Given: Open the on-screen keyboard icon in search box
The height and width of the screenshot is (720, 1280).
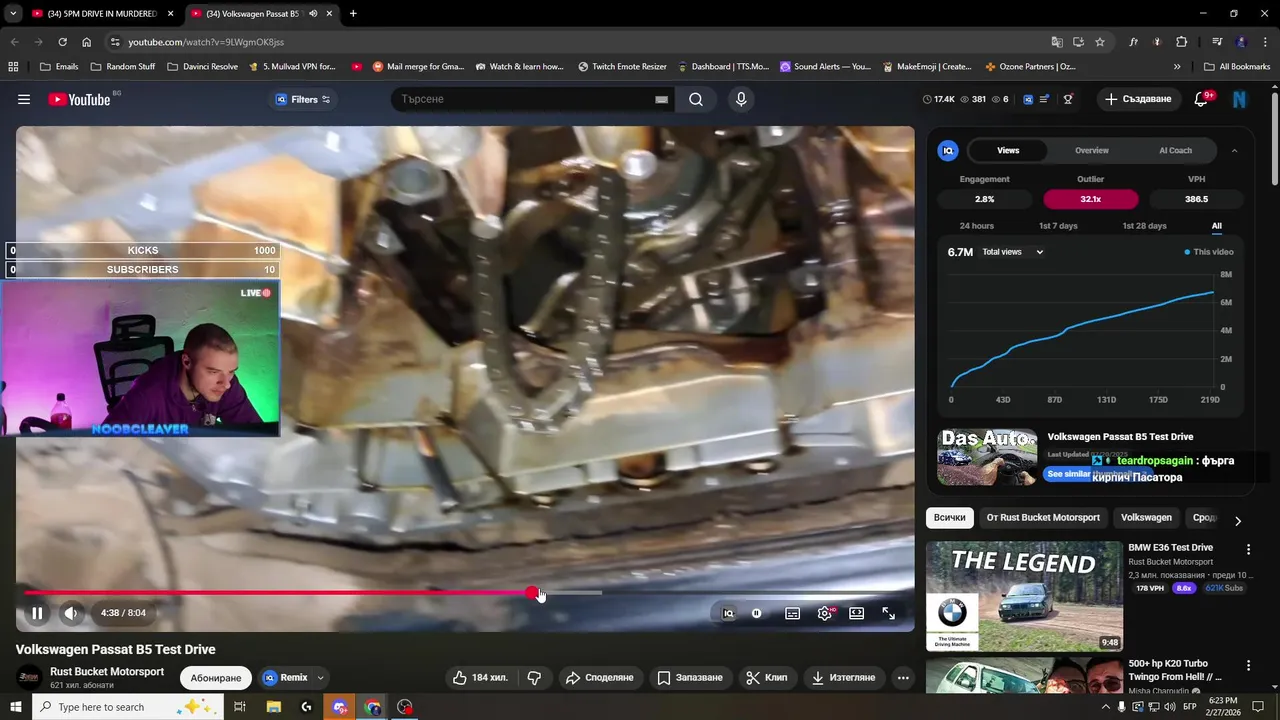Looking at the screenshot, I should [661, 99].
